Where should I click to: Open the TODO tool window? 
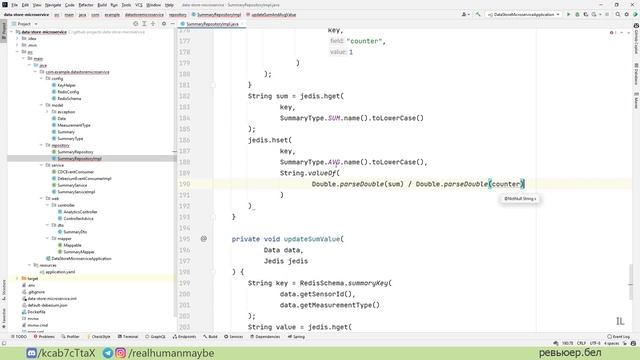19,337
